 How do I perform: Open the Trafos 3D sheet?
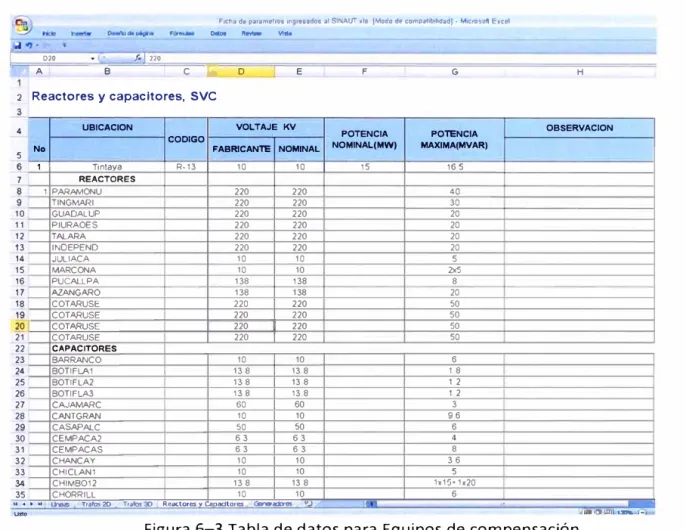(137, 504)
